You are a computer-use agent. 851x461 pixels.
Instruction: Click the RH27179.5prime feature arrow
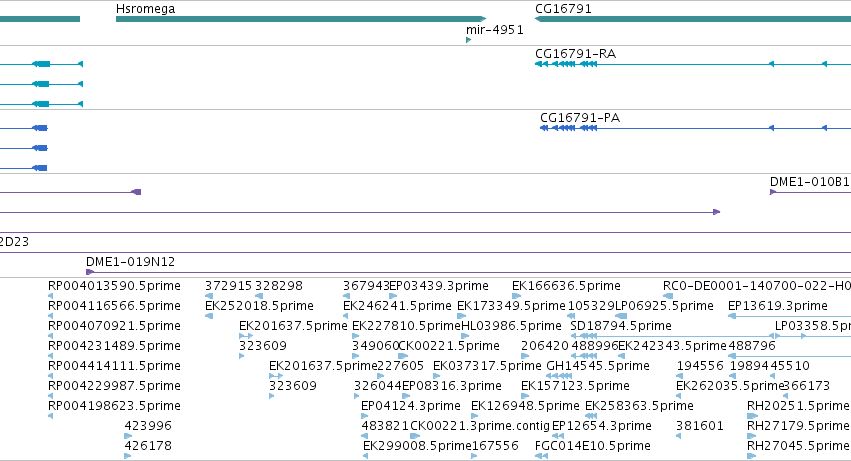(752, 435)
